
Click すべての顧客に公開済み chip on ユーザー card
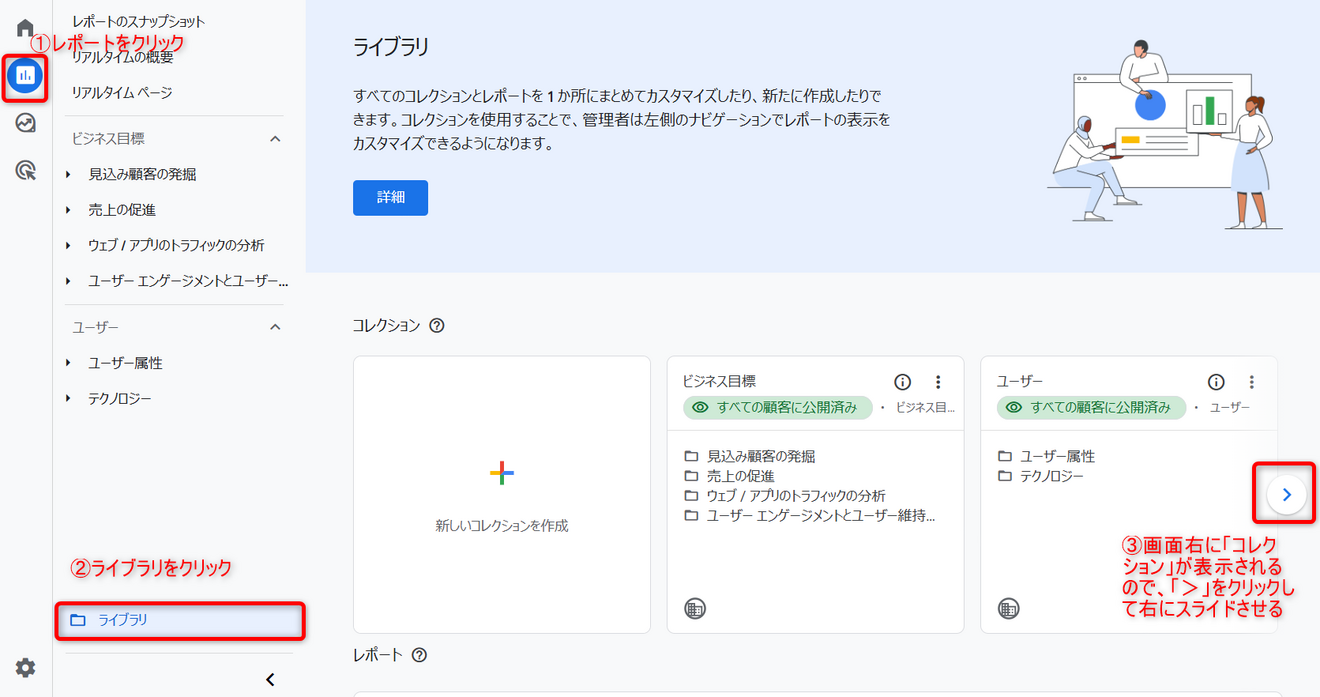click(x=1092, y=408)
